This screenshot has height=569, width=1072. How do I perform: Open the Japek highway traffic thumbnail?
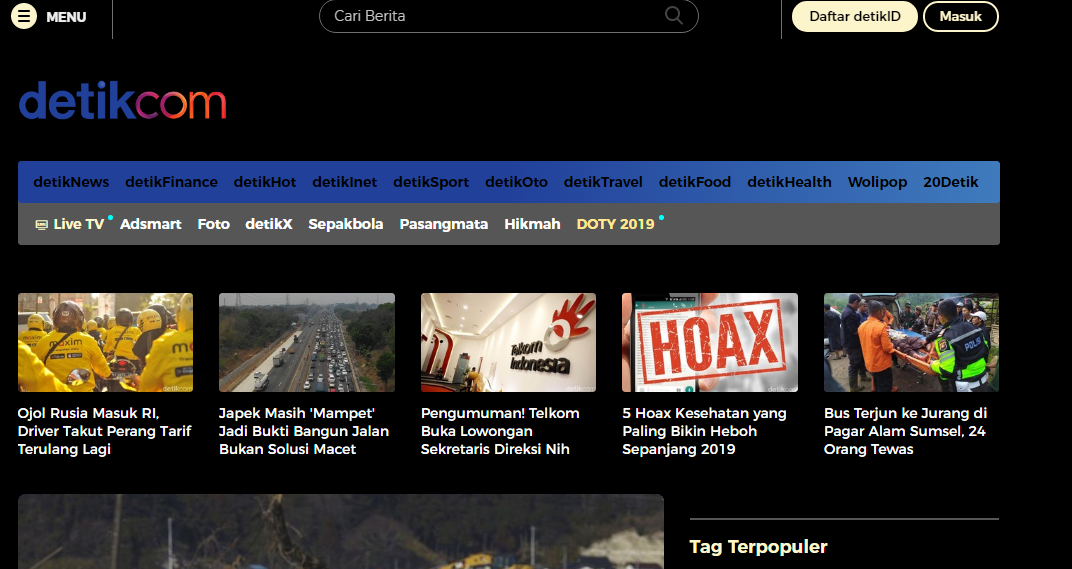point(307,343)
